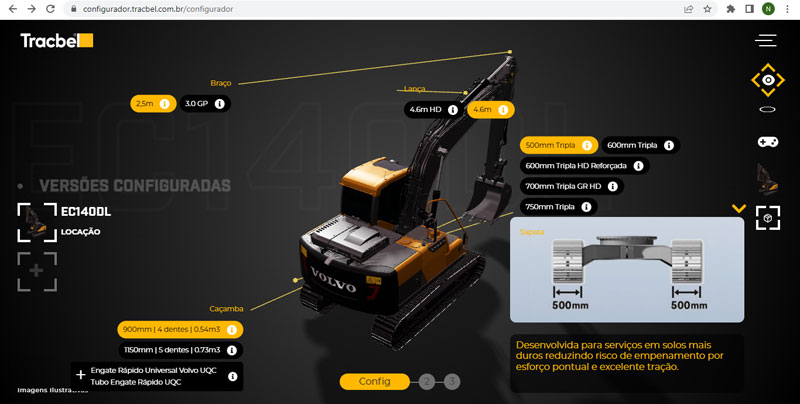Click the Config step tab
Image resolution: width=800 pixels, height=404 pixels.
pos(374,382)
